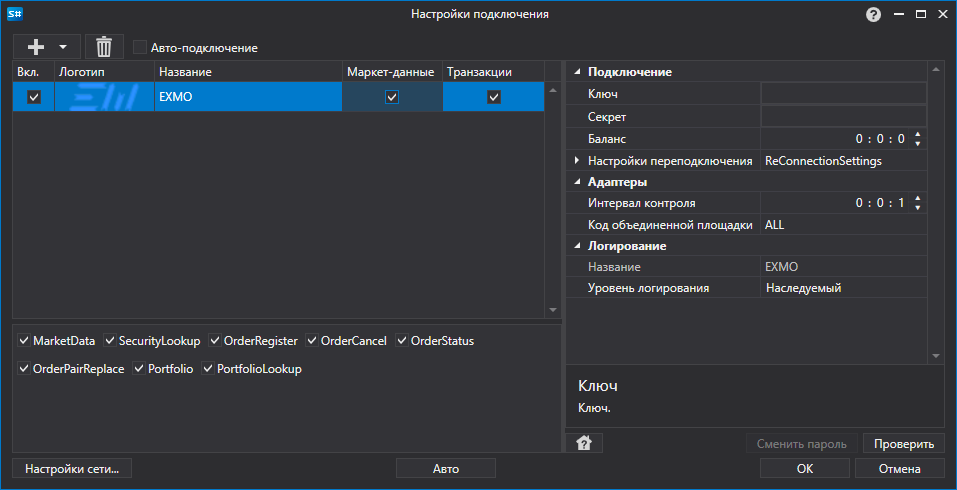Click the Транзакции column header
The image size is (957, 490).
(494, 71)
